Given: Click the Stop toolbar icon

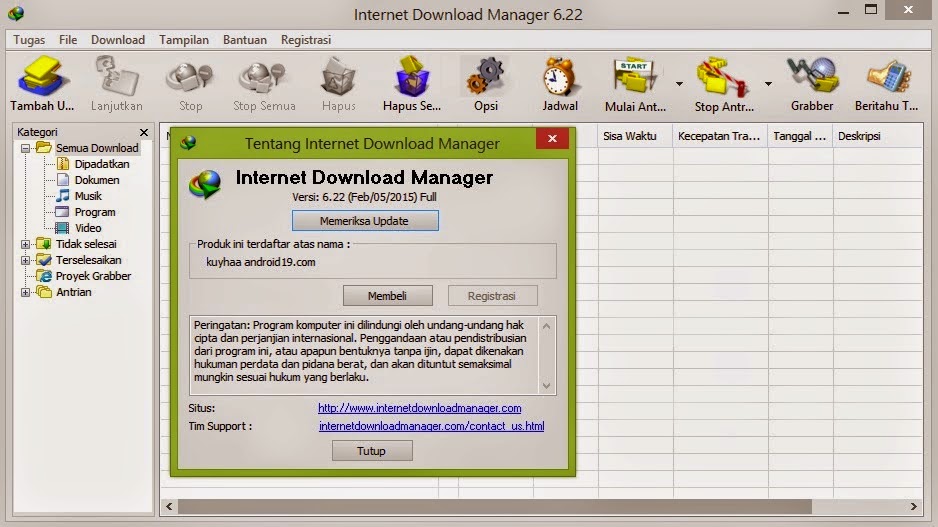Looking at the screenshot, I should (190, 77).
